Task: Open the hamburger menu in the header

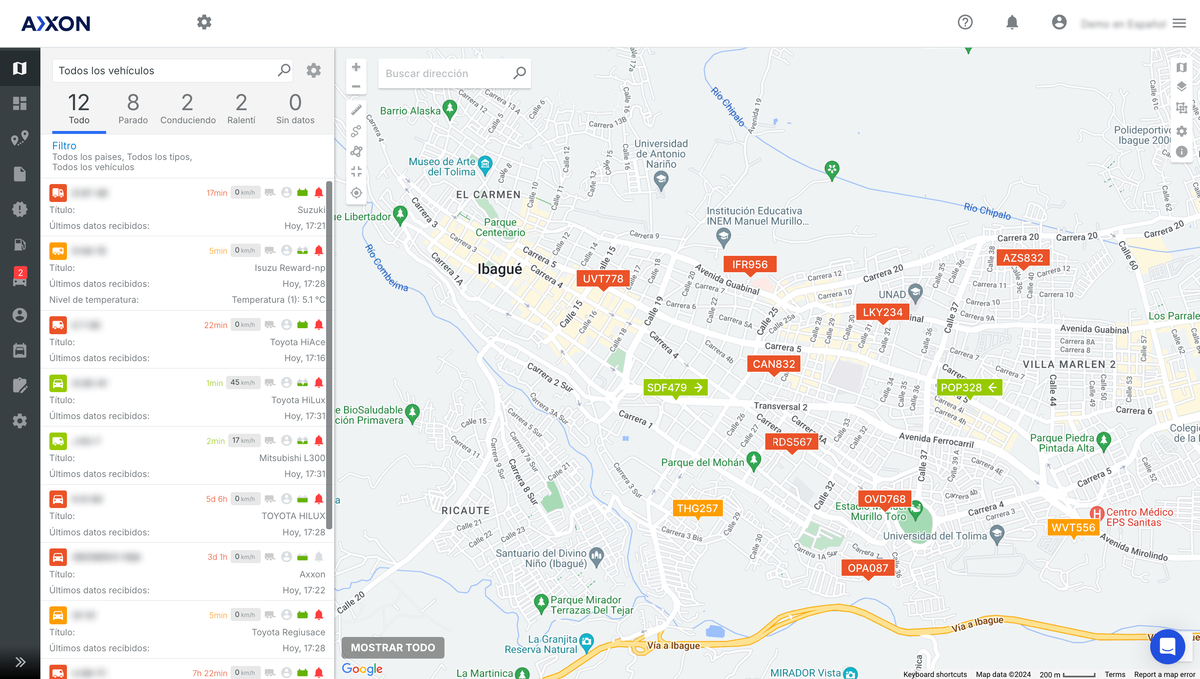Action: click(x=1179, y=23)
